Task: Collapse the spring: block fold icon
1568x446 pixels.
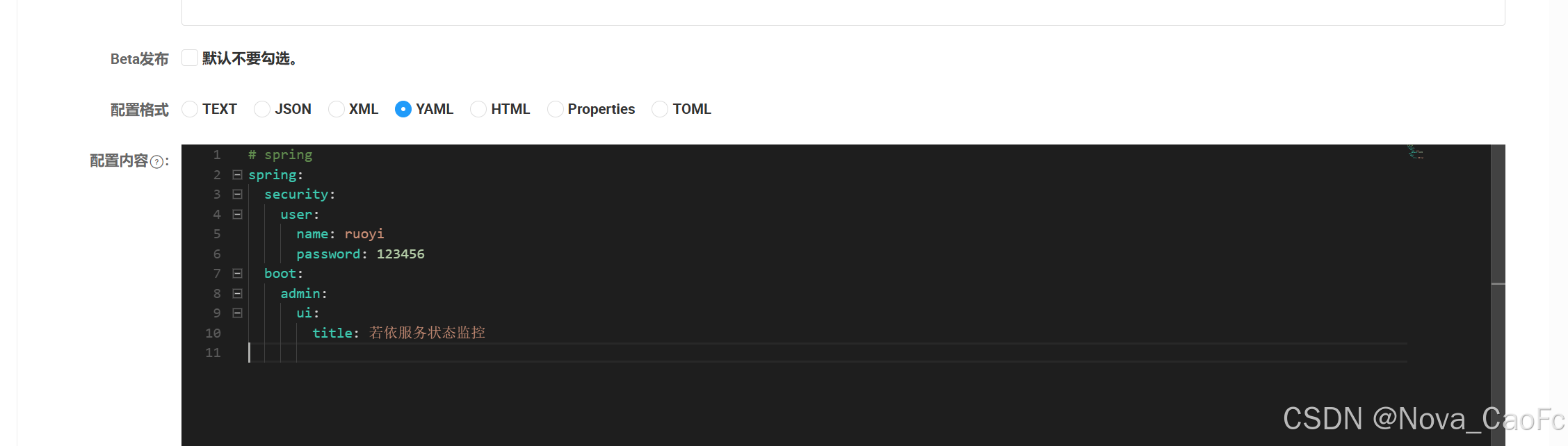Action: tap(237, 175)
